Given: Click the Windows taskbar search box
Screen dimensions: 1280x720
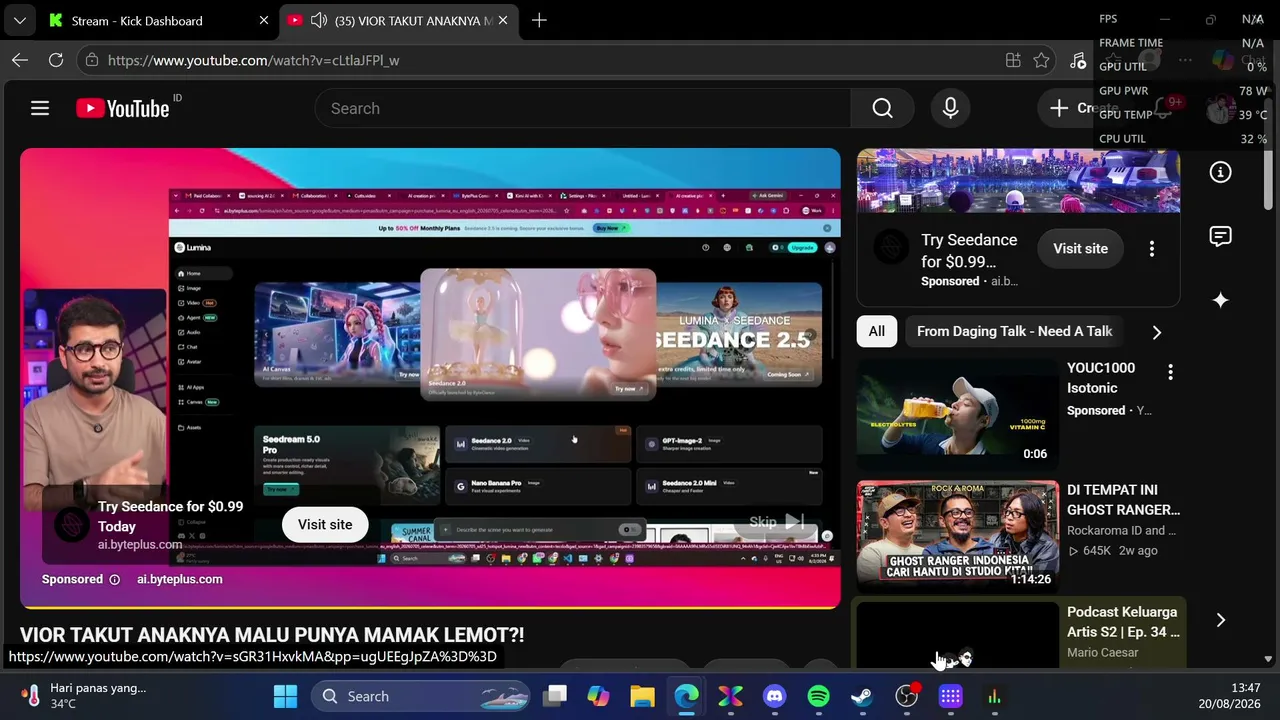Looking at the screenshot, I should 420,696.
